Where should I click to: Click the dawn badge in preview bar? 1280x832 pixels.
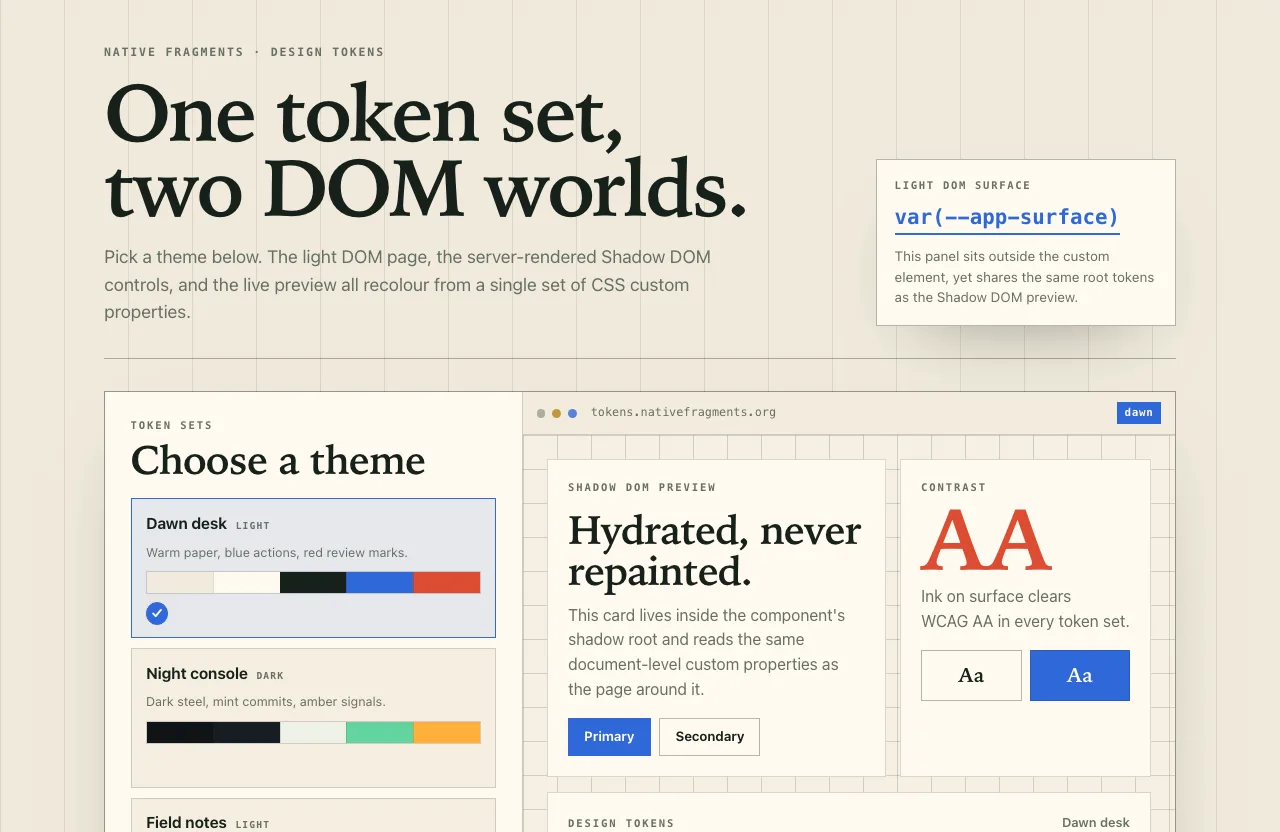(x=1139, y=413)
